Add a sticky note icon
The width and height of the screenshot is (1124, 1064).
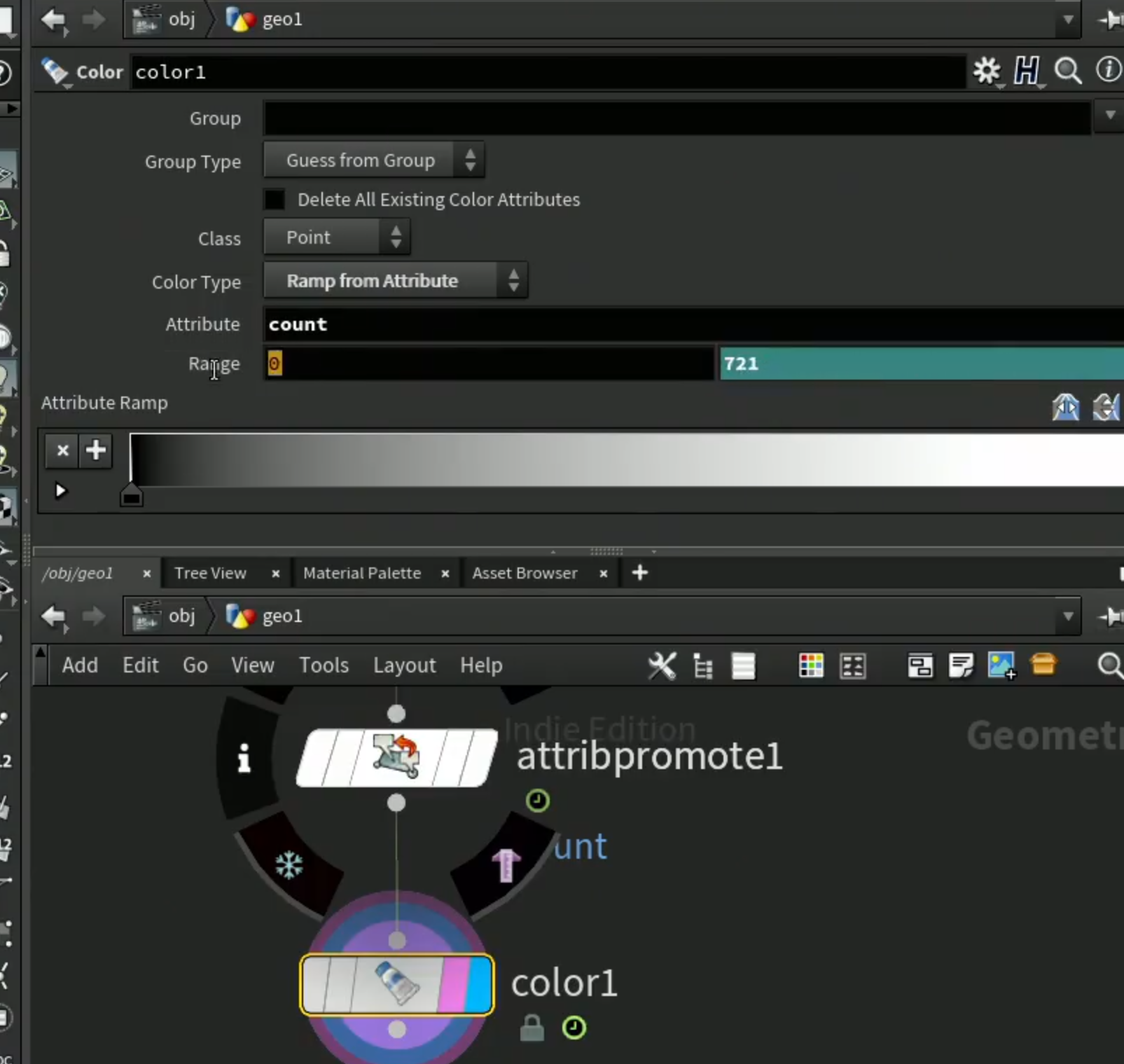pyautogui.click(x=961, y=665)
